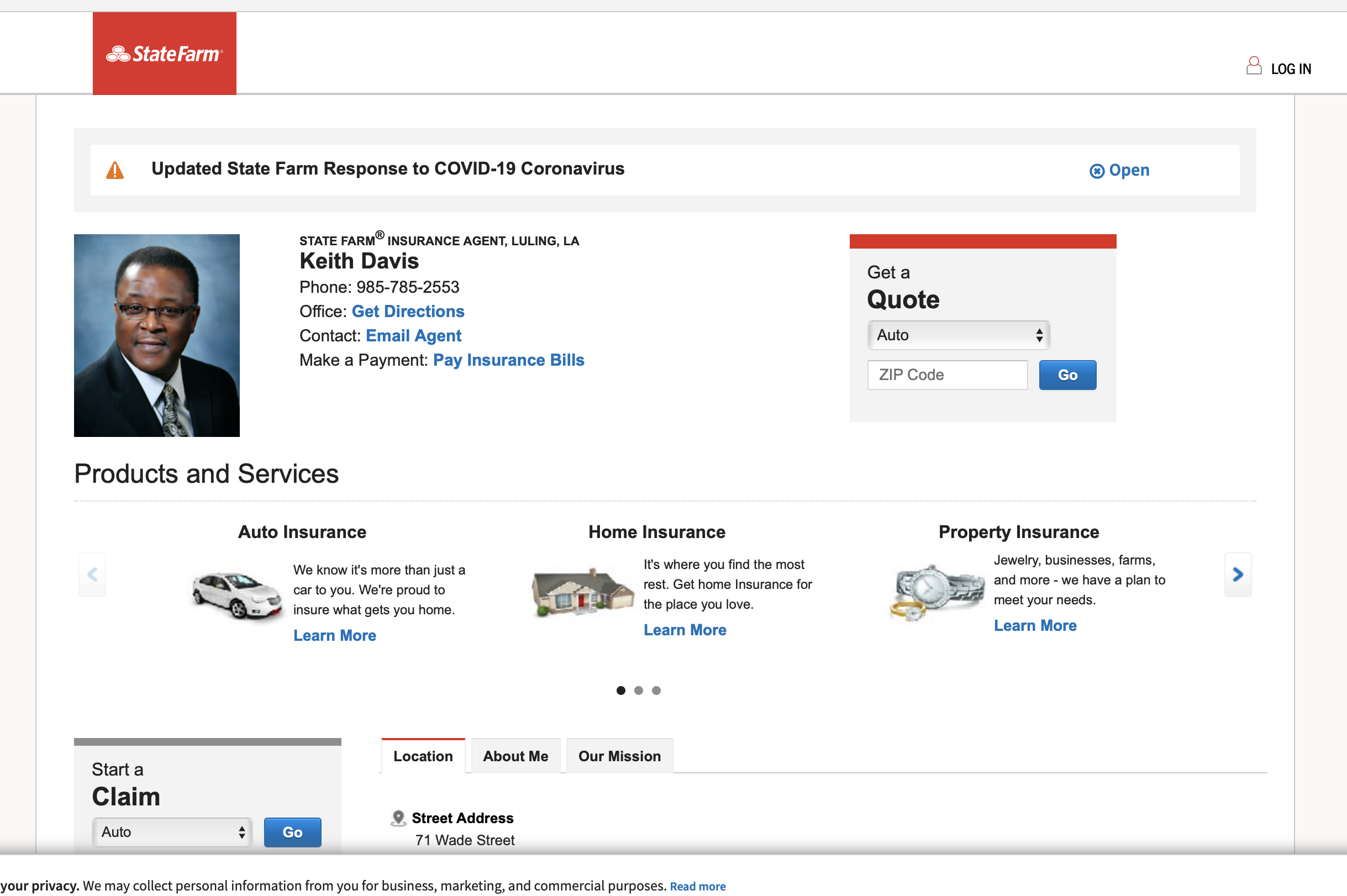The image size is (1347, 896).
Task: Click the white car Auto Insurance image
Action: (x=236, y=596)
